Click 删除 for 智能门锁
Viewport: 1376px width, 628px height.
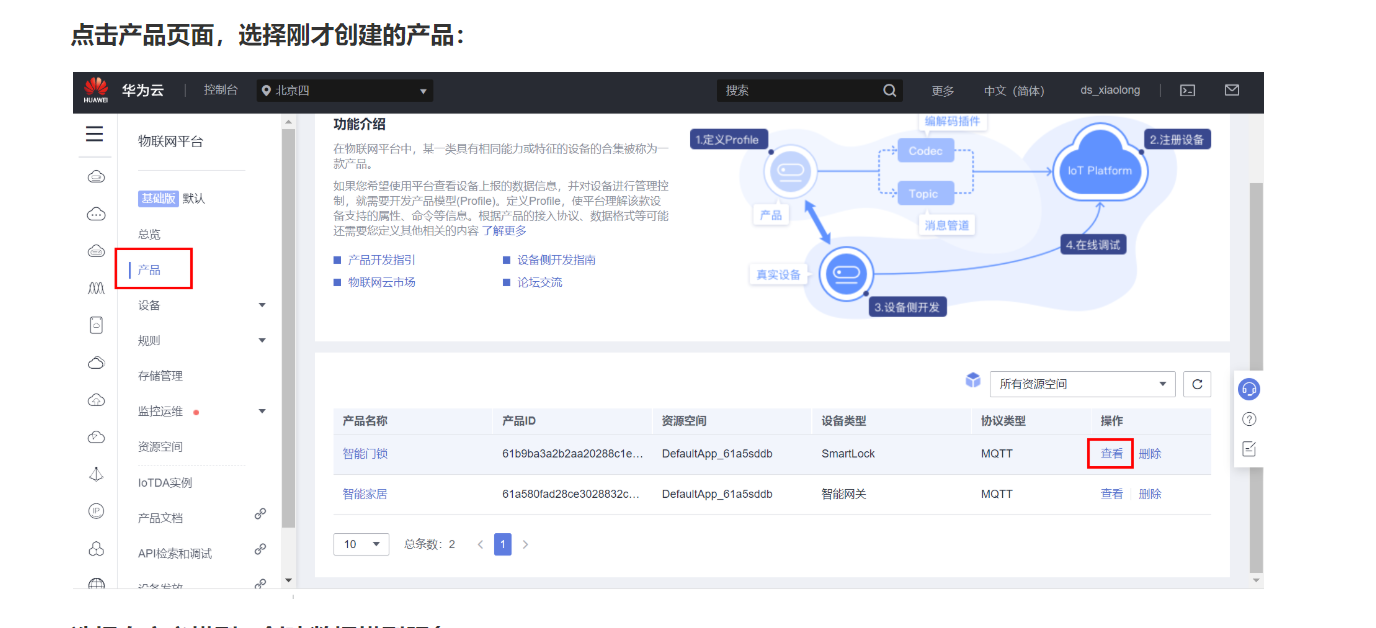[x=1150, y=454]
